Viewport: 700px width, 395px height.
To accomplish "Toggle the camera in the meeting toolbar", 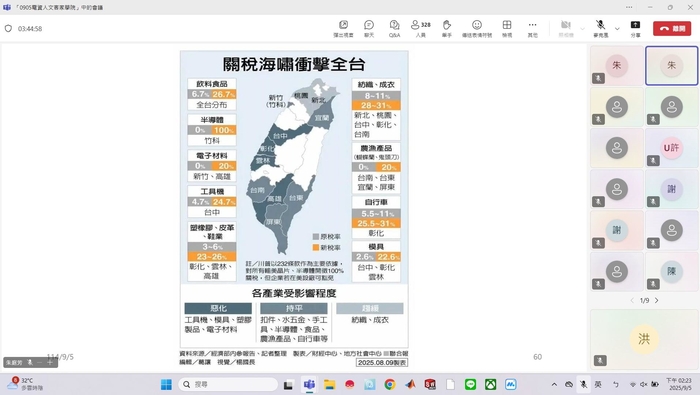I will click(566, 29).
